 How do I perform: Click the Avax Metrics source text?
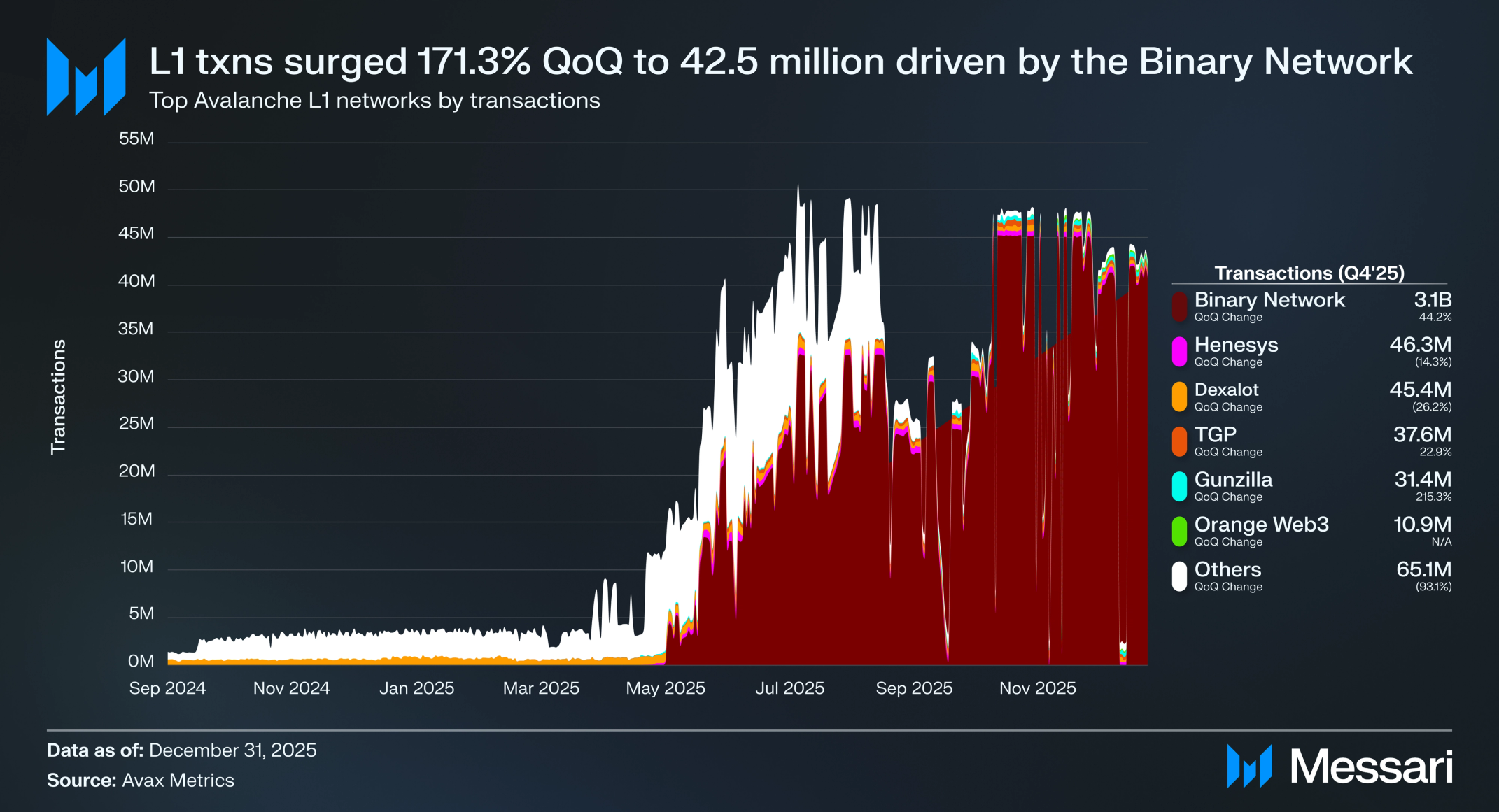point(178,781)
